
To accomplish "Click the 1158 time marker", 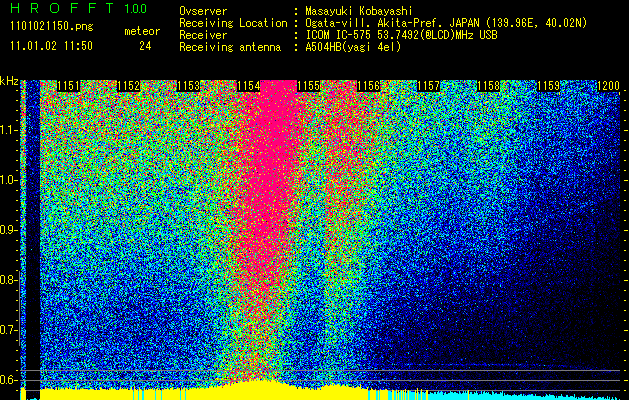I will tap(489, 86).
